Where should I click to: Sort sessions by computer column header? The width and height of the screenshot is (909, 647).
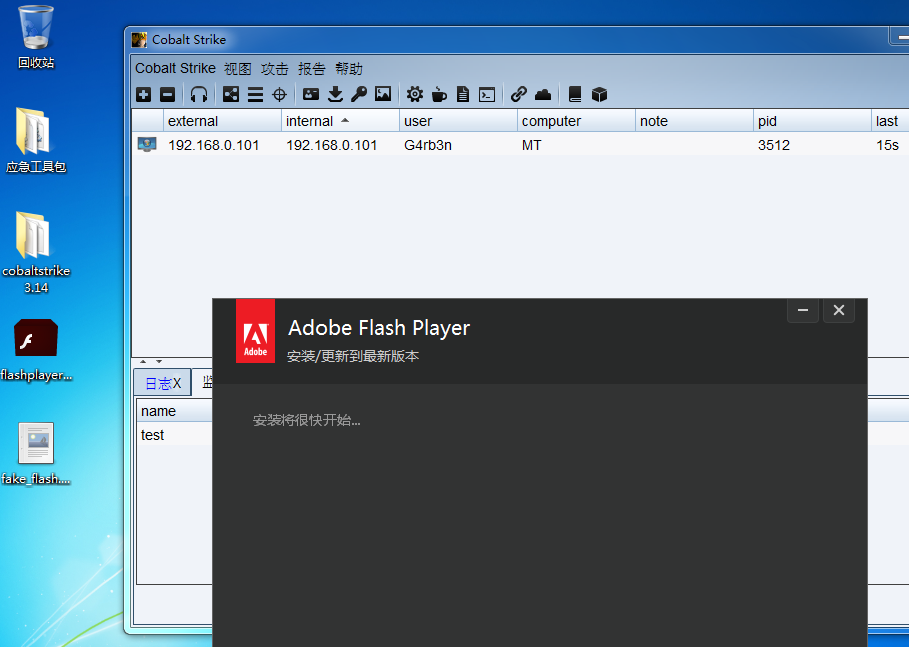coord(576,121)
